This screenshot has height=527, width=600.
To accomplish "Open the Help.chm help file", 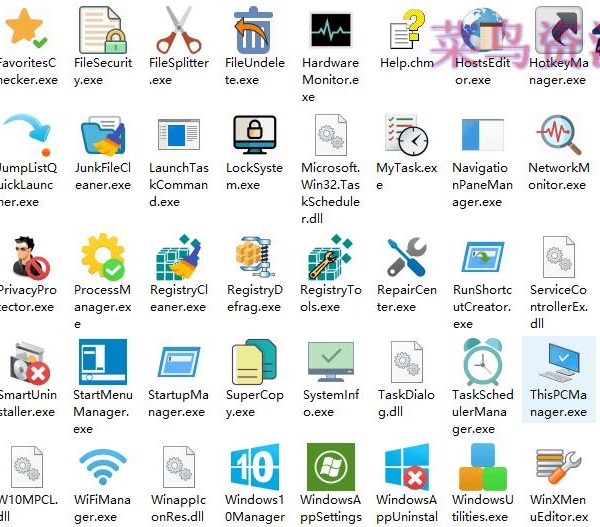I will [406, 28].
